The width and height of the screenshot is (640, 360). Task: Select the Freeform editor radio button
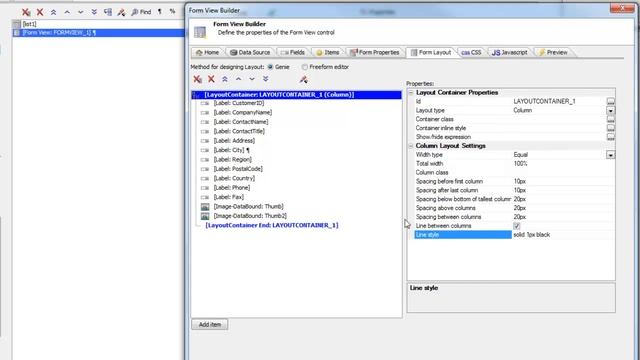click(x=304, y=67)
